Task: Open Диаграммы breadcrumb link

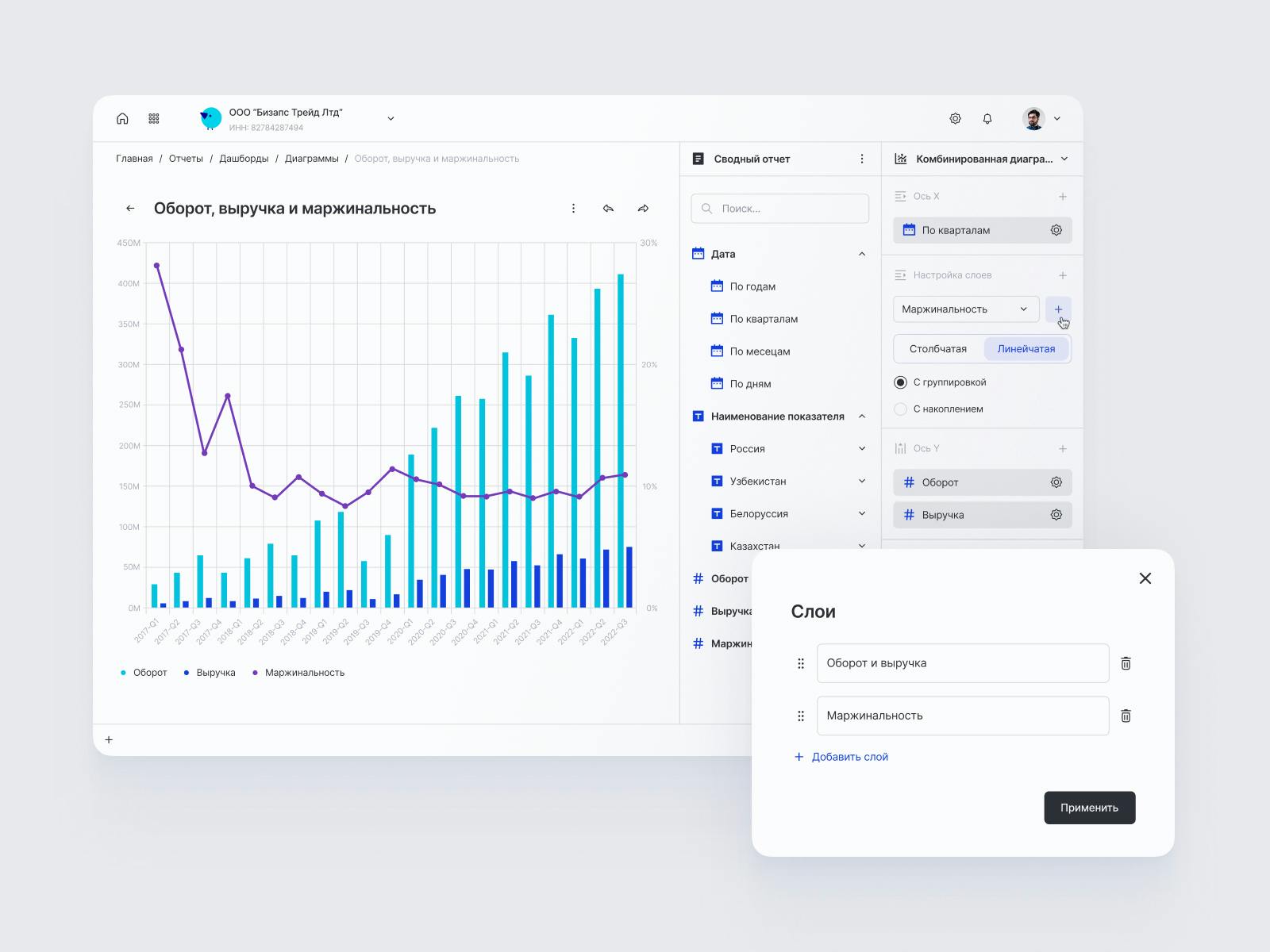Action: pyautogui.click(x=312, y=159)
